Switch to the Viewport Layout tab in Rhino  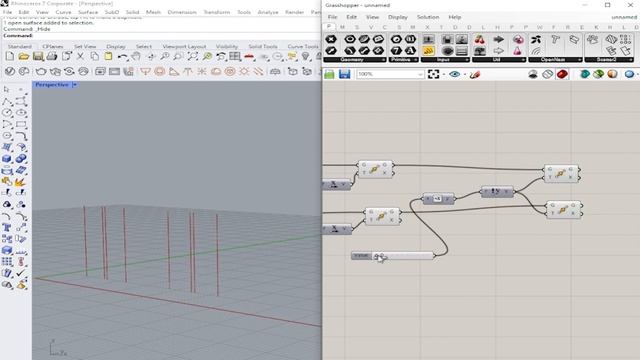point(184,47)
